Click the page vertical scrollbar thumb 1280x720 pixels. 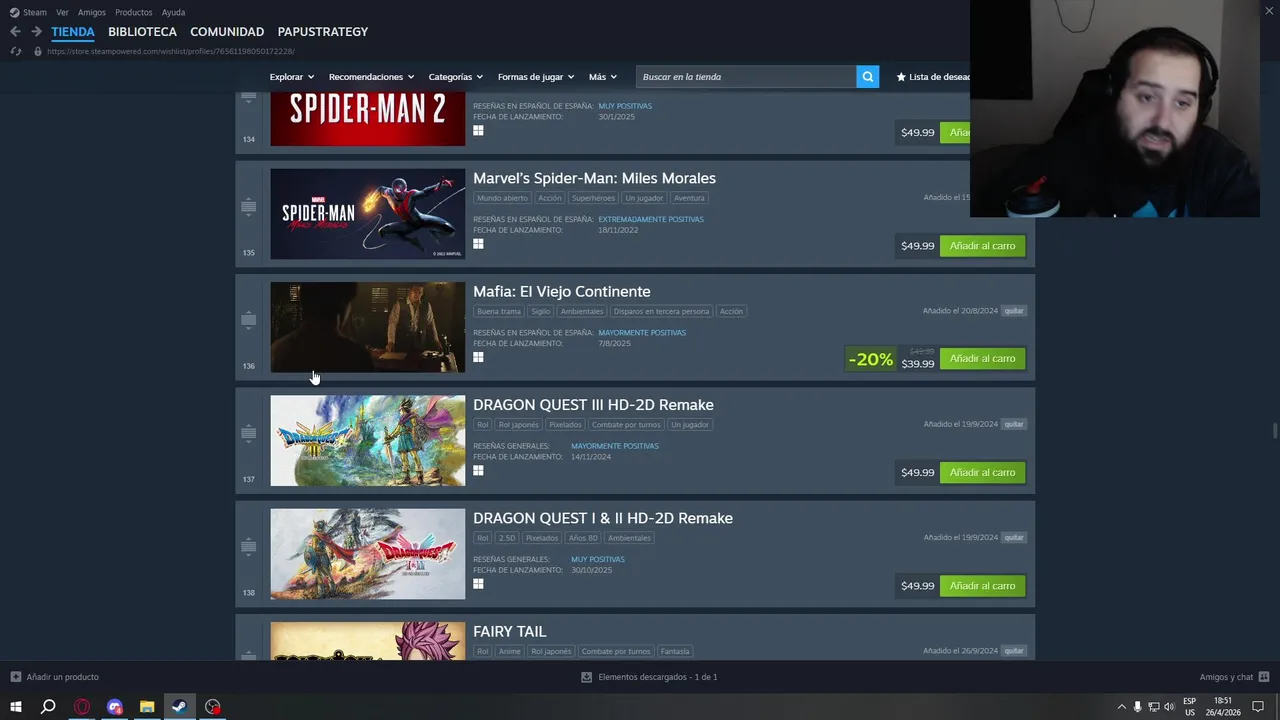pyautogui.click(x=1274, y=431)
